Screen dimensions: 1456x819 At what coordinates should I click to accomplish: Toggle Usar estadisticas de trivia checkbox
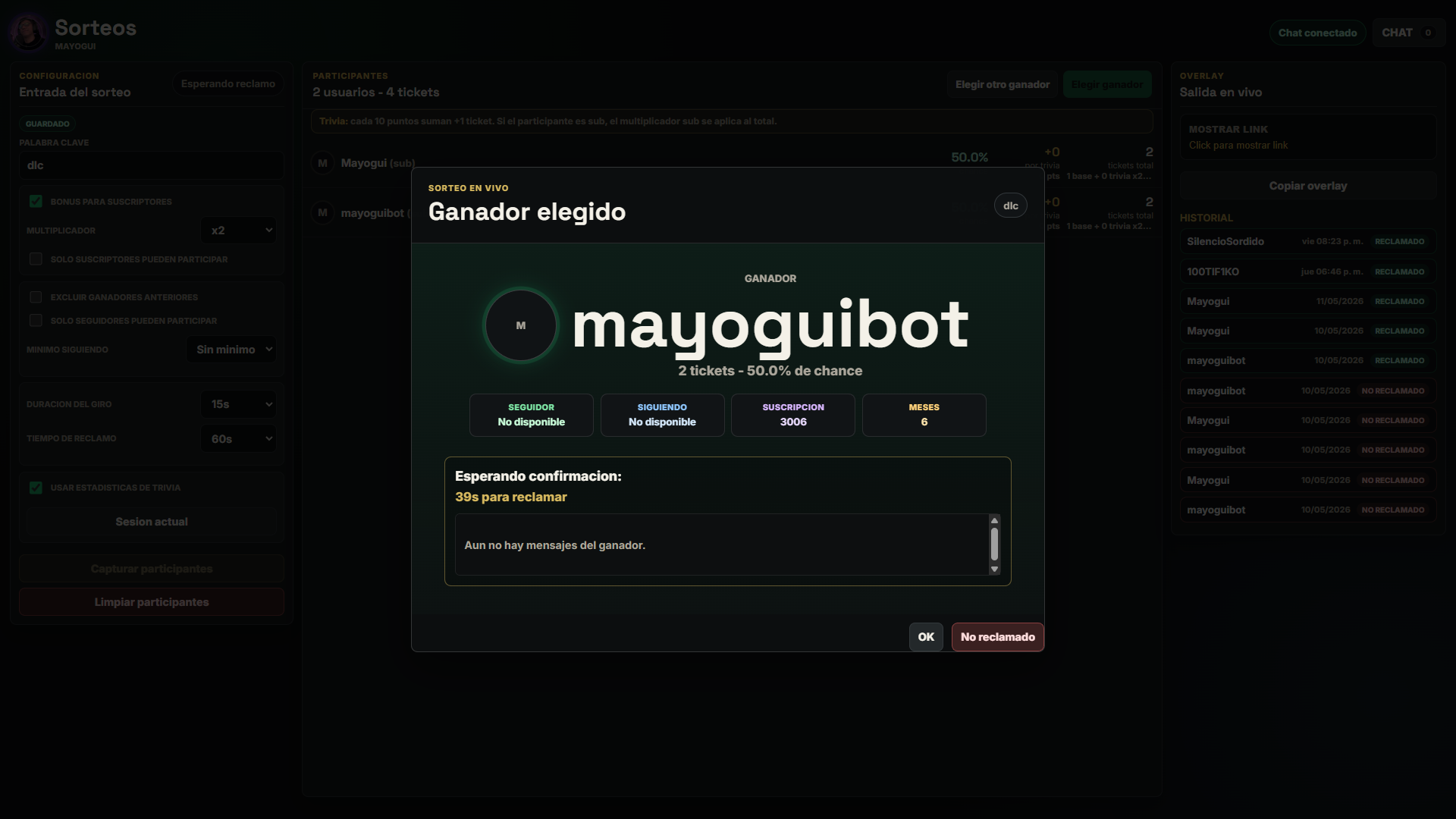(x=36, y=488)
